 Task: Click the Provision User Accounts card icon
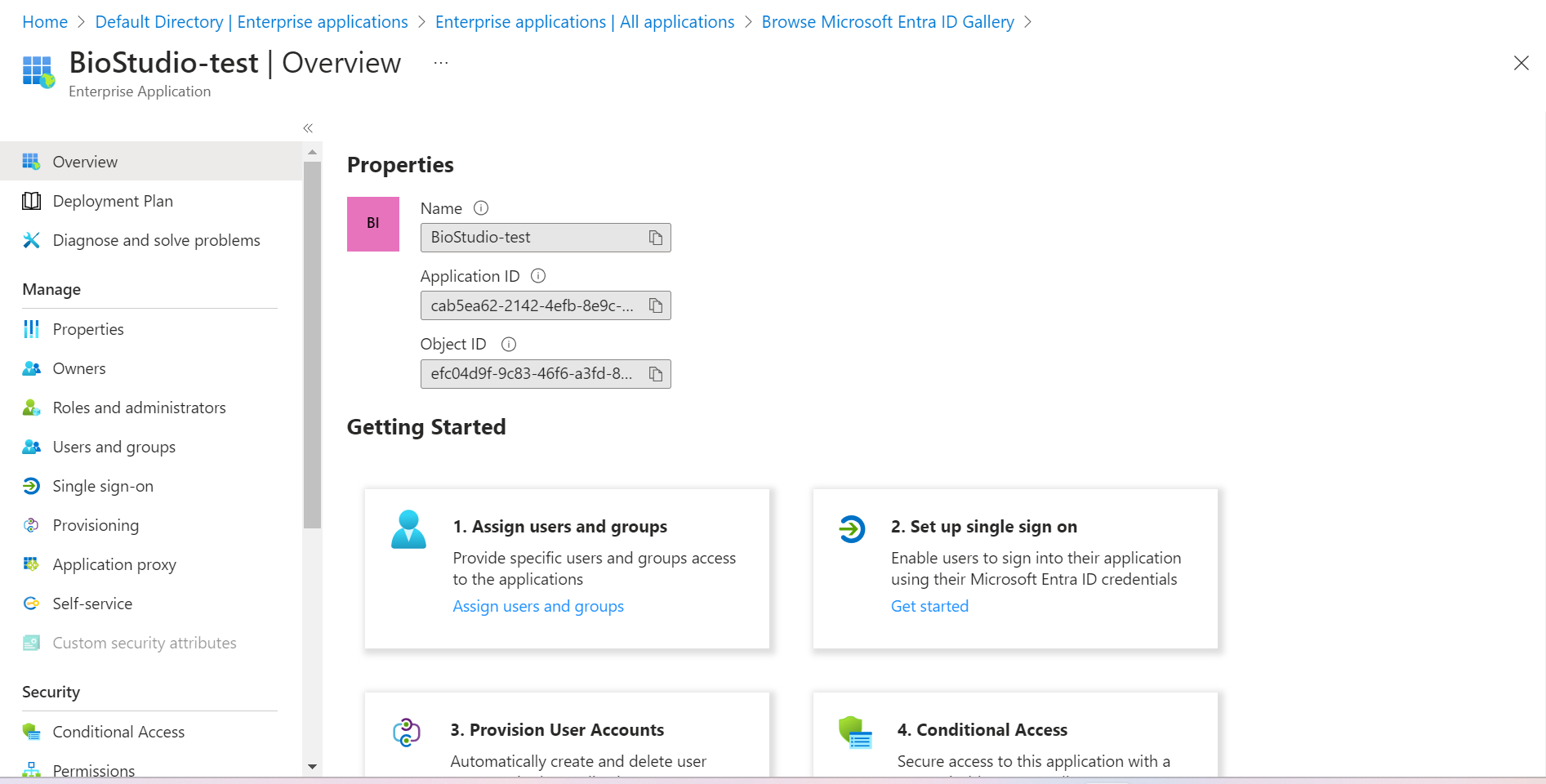point(406,733)
